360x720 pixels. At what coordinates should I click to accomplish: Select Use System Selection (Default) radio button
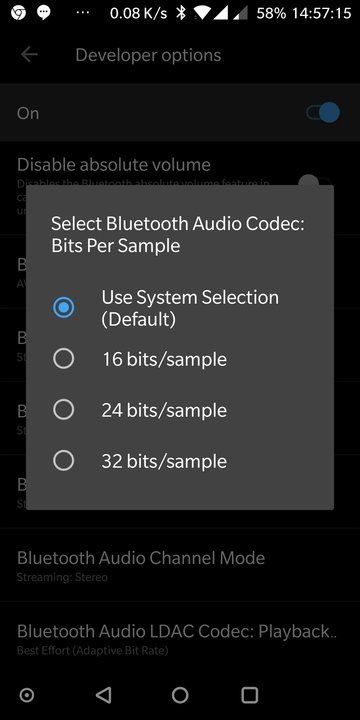(x=63, y=308)
